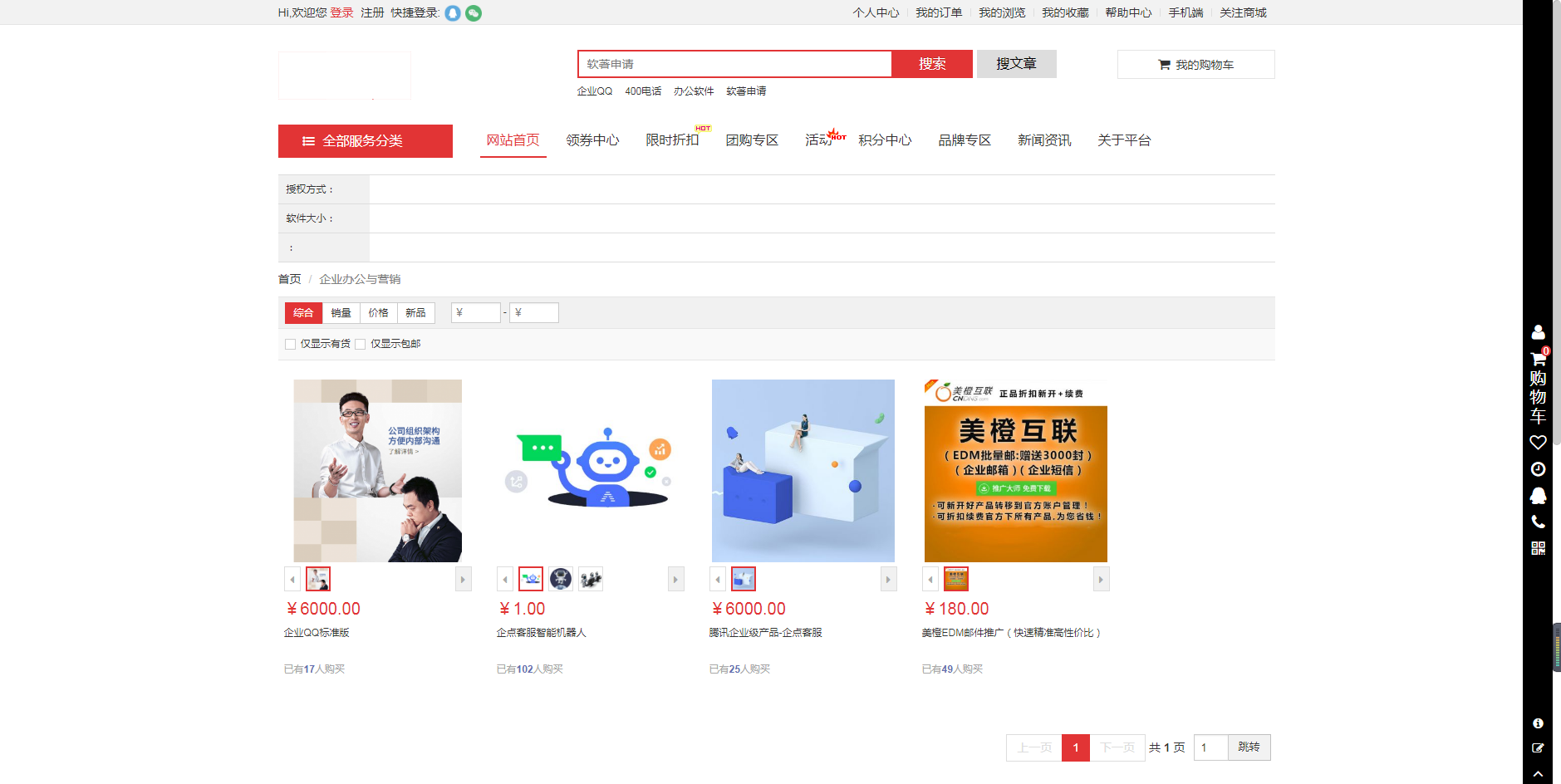The width and height of the screenshot is (1561, 784).
Task: Click previous thumbnail arrow under 美橙EDM product
Action: pyautogui.click(x=930, y=579)
